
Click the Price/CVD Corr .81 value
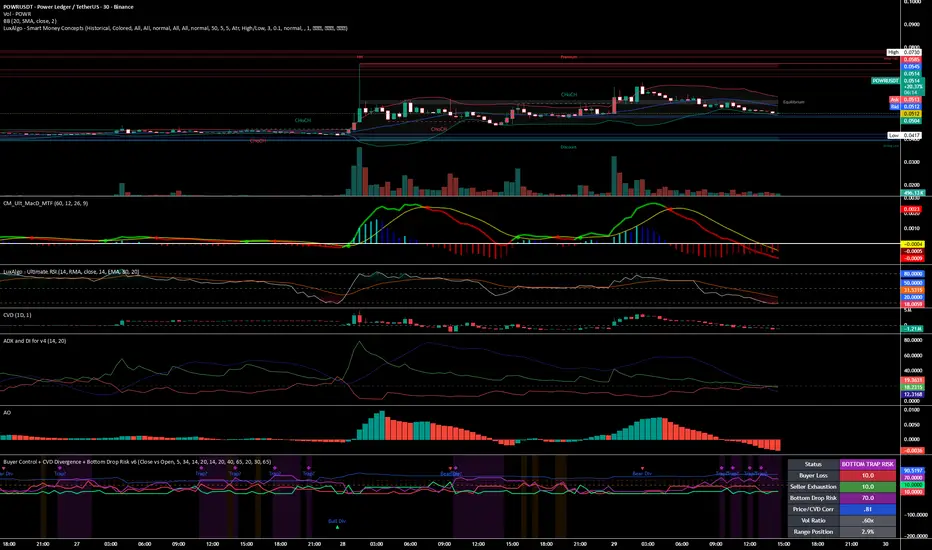pyautogui.click(x=867, y=510)
